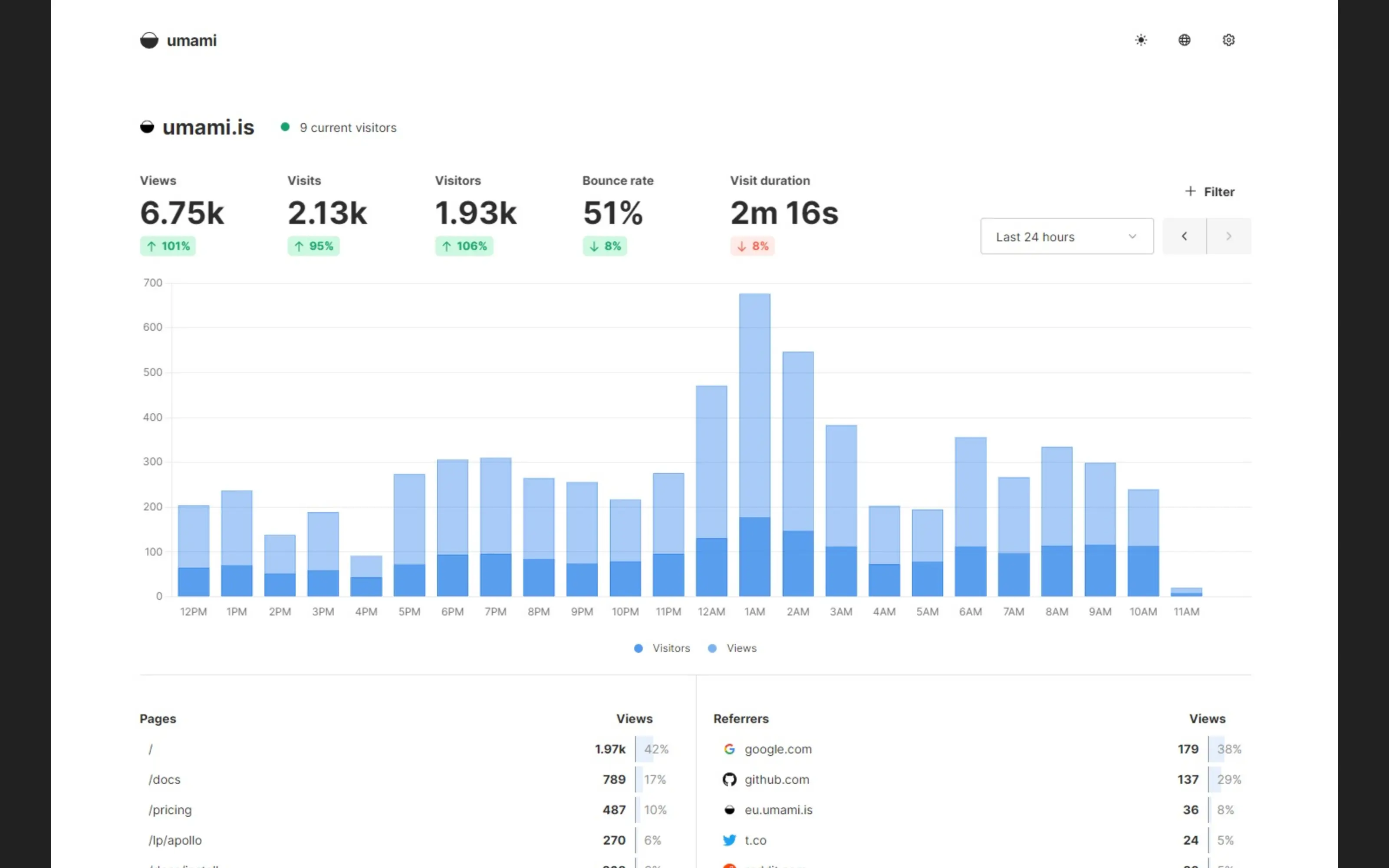Click the green current visitors status dot
The height and width of the screenshot is (868, 1389).
coord(285,127)
